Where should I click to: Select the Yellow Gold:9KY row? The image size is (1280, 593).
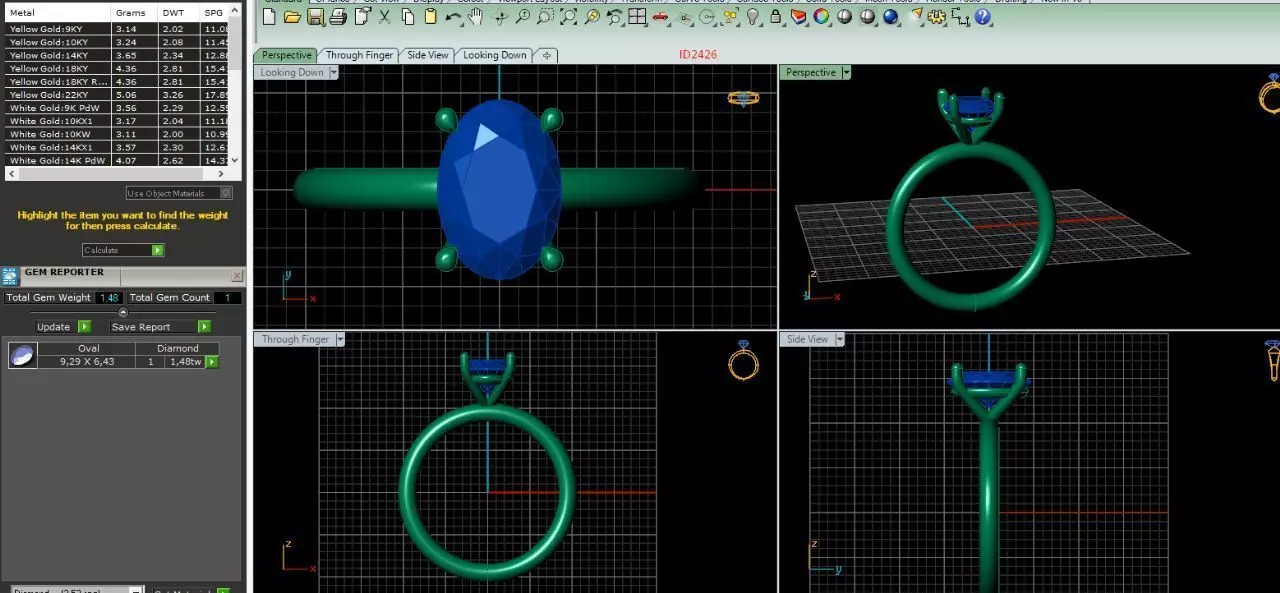coord(119,29)
